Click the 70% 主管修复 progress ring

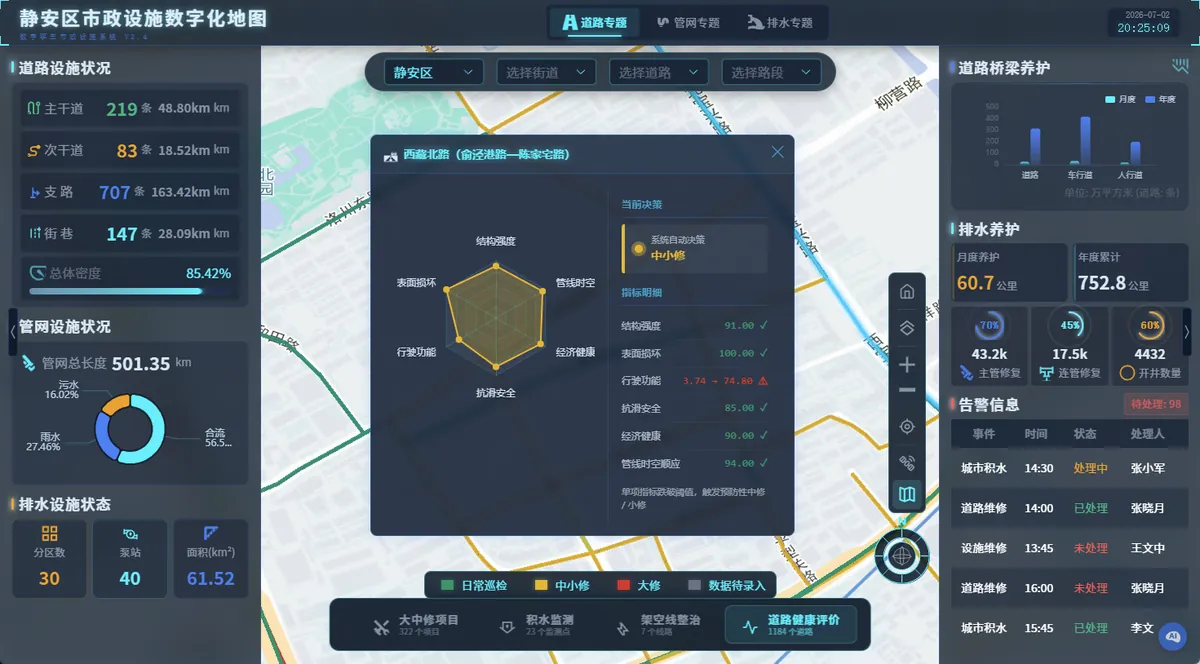click(x=989, y=326)
